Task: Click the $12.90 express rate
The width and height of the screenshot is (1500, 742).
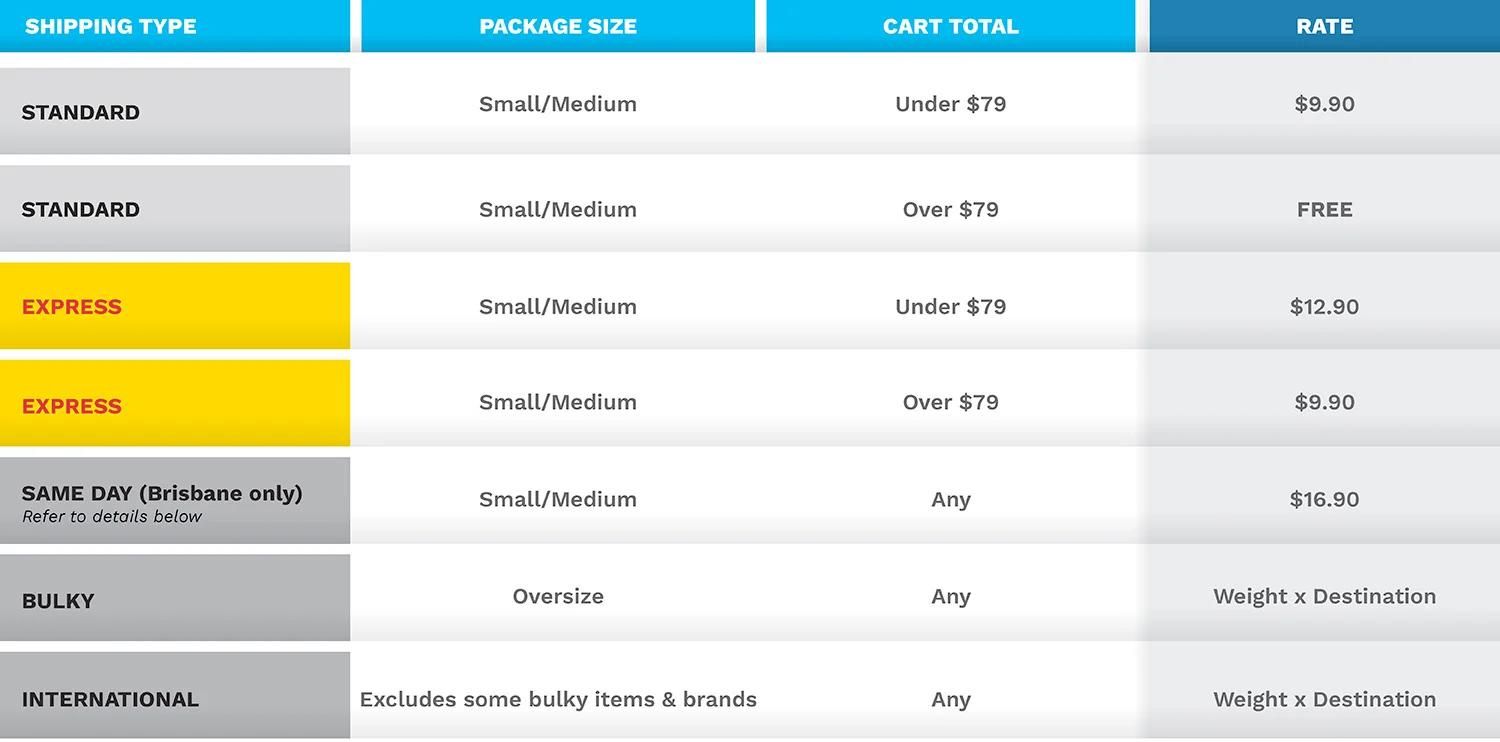Action: click(1324, 306)
